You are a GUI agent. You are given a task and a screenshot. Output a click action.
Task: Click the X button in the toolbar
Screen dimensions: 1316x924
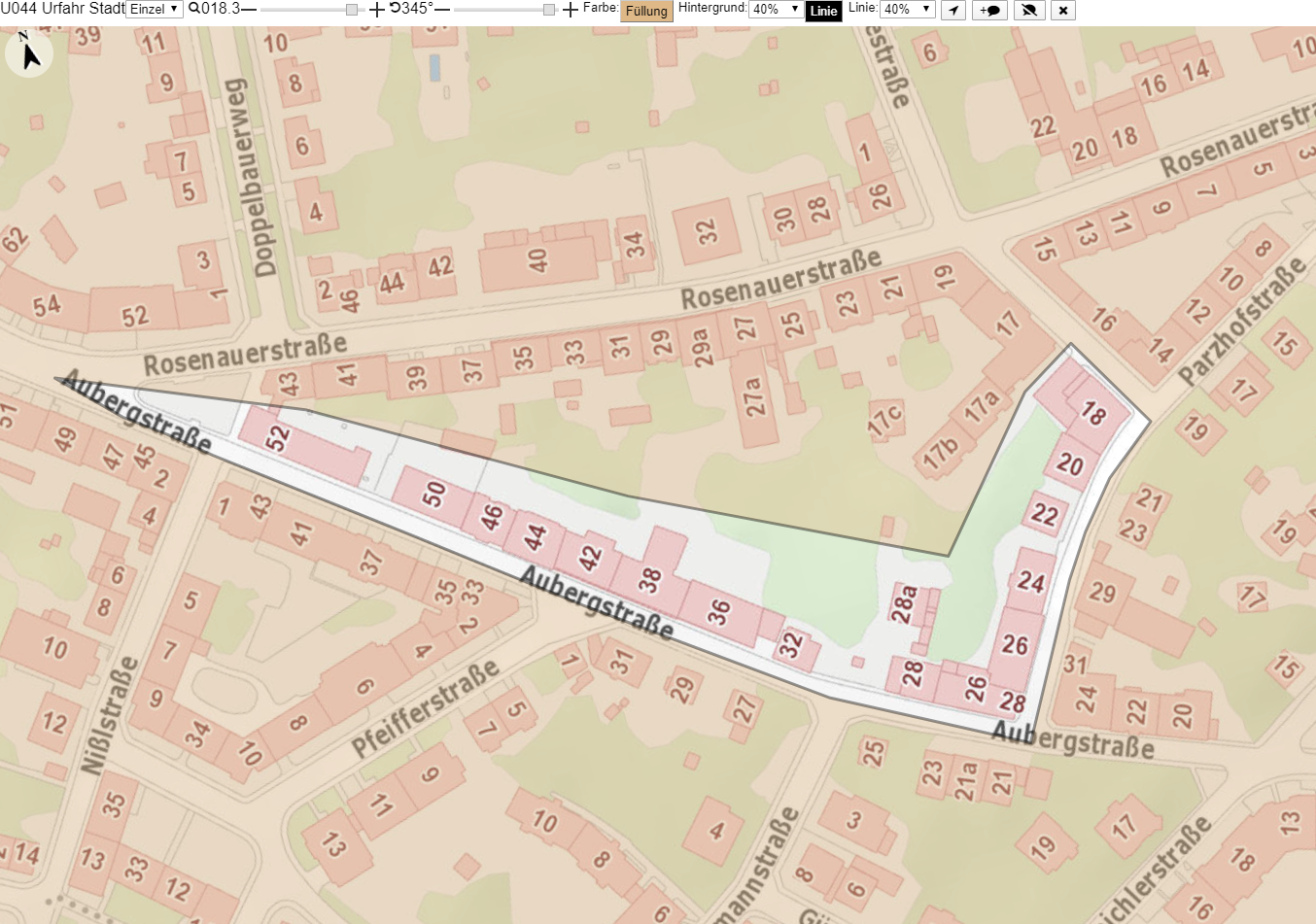pyautogui.click(x=1063, y=10)
